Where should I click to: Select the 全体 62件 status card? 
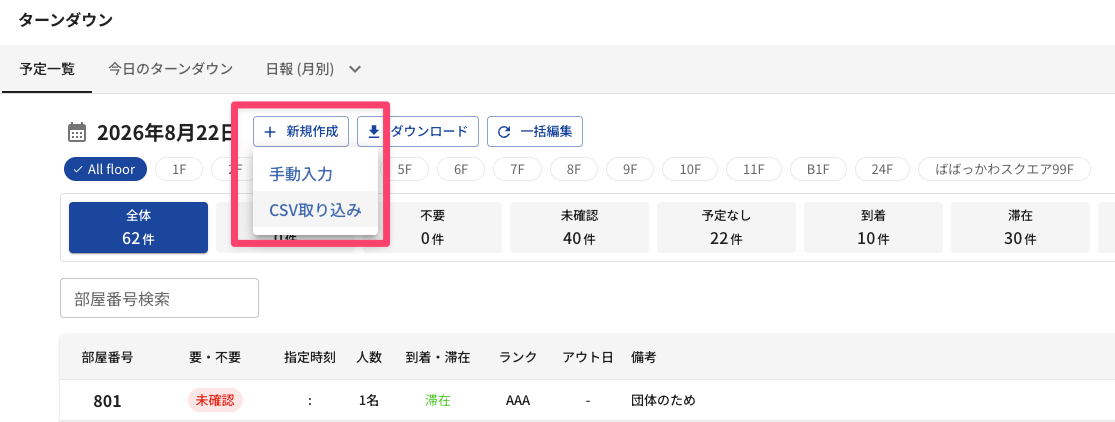tap(138, 228)
